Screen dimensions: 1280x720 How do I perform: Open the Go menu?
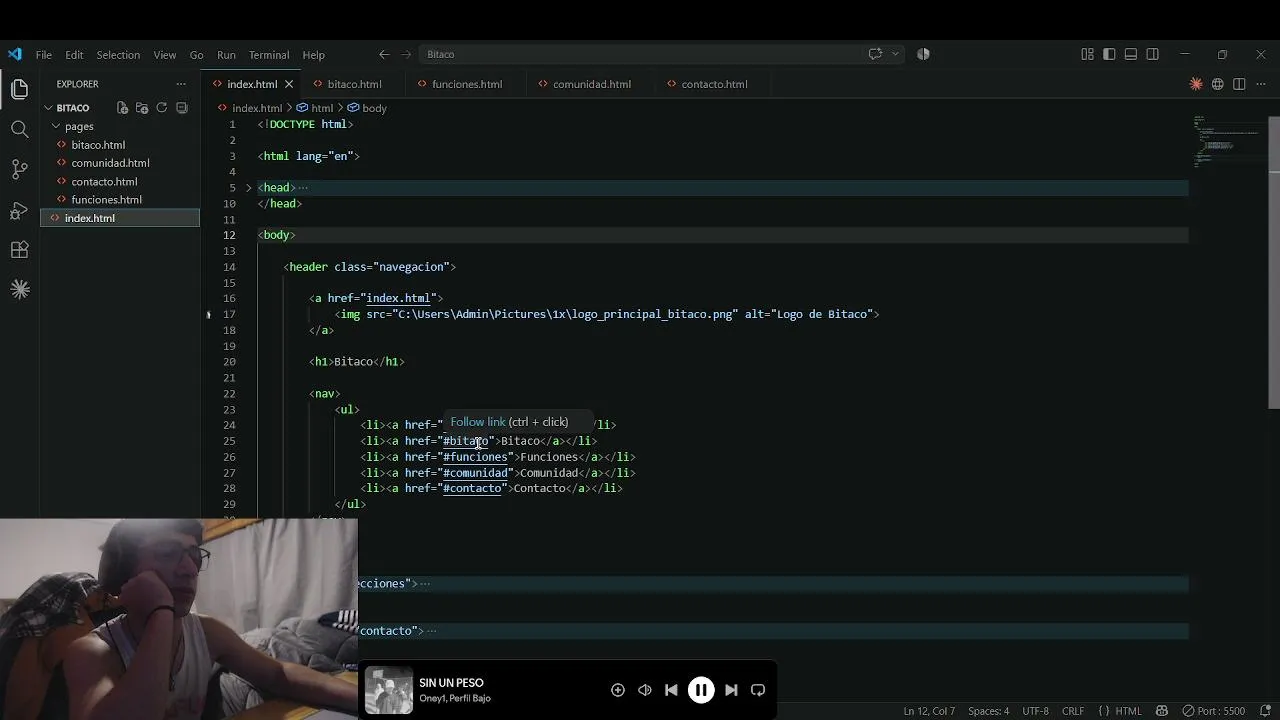196,55
